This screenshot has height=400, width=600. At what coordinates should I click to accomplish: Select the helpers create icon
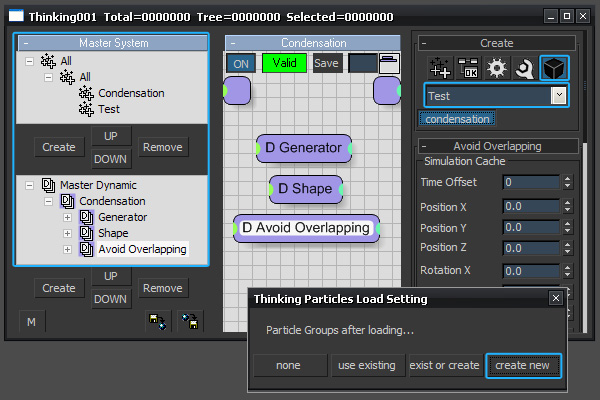click(x=525, y=68)
